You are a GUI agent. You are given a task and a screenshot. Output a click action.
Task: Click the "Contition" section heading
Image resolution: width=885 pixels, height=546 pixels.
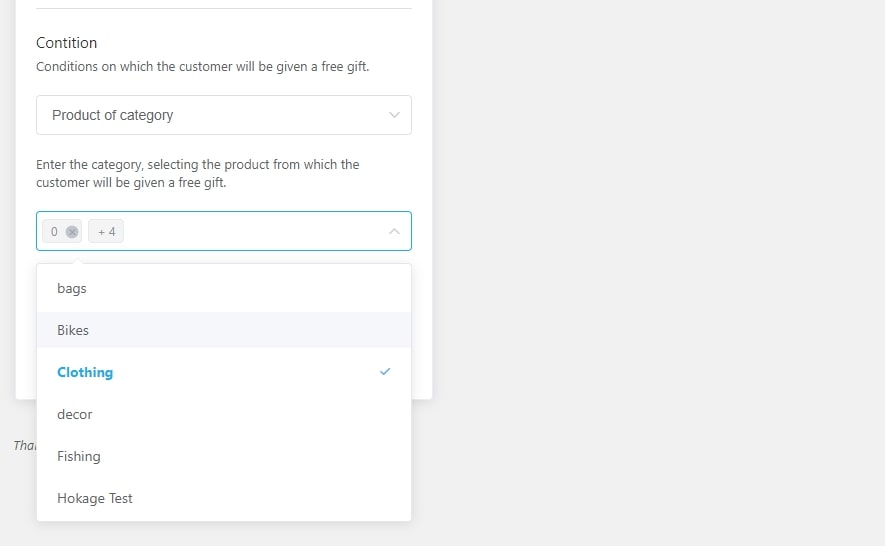(x=67, y=43)
